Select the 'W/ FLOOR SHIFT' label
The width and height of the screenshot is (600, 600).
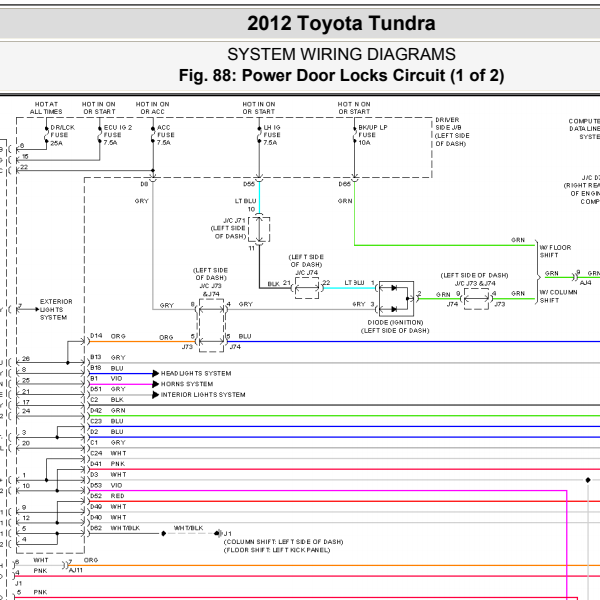555,251
